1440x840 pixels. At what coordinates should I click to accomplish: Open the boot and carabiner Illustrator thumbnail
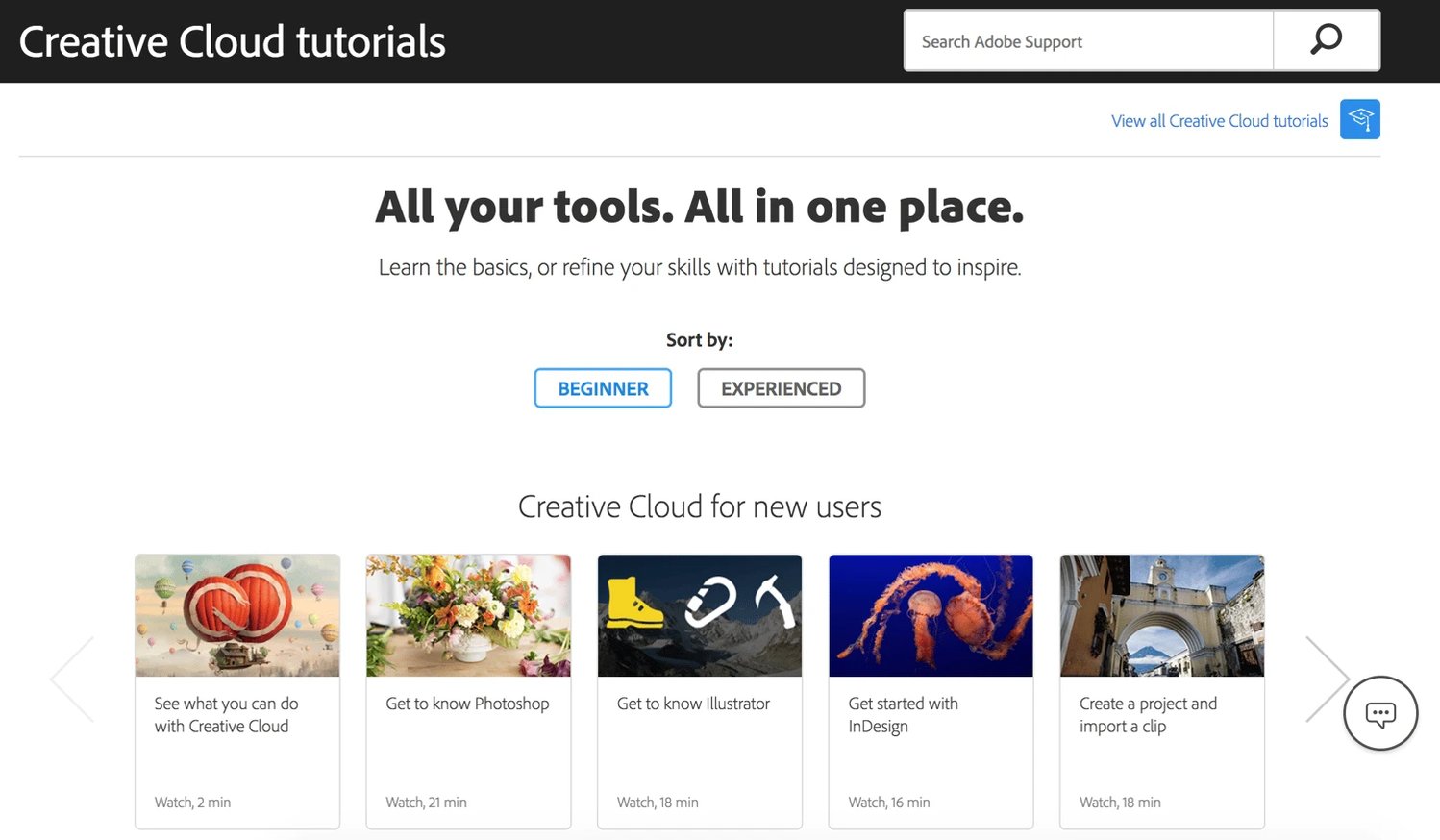point(700,615)
